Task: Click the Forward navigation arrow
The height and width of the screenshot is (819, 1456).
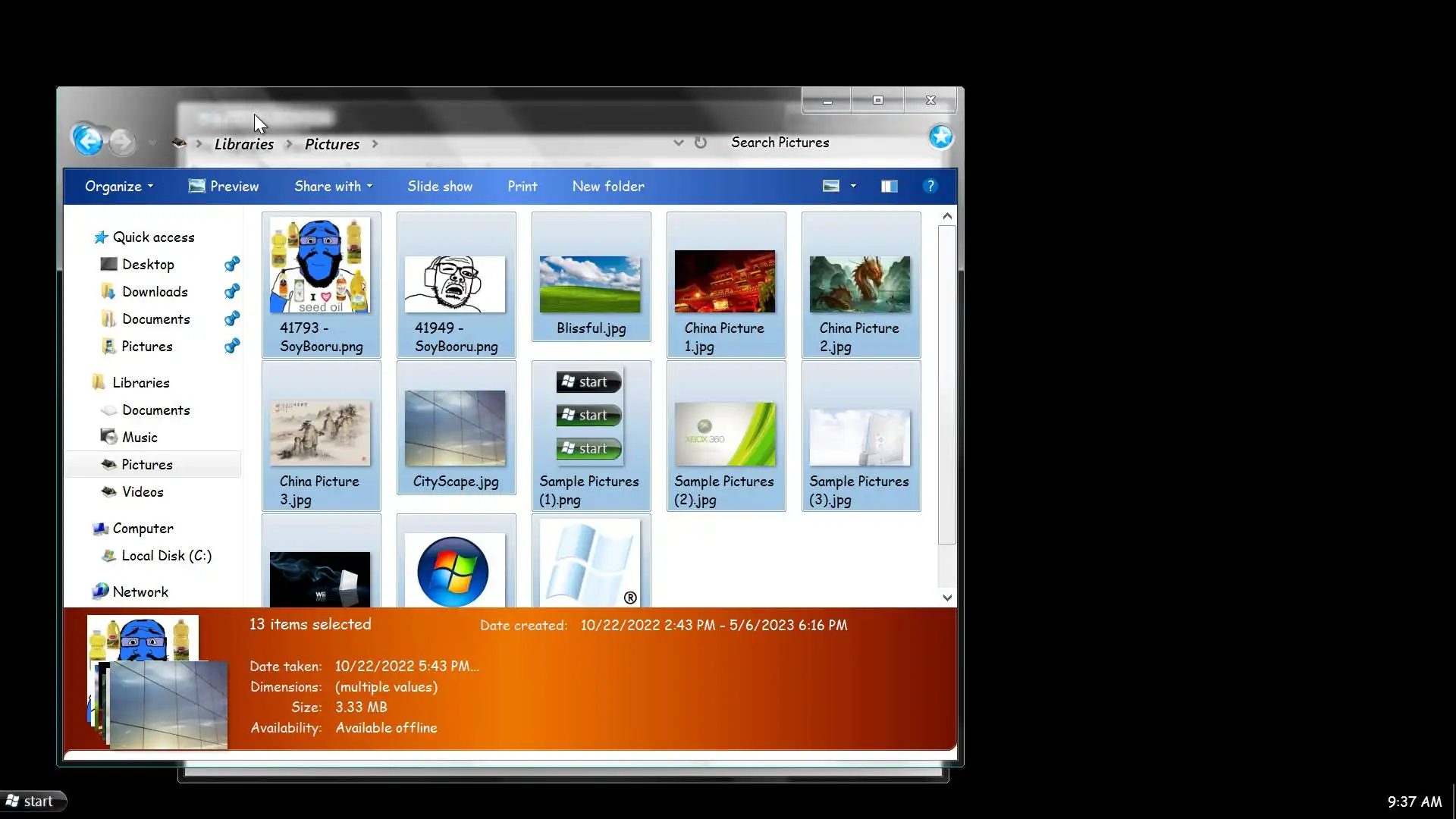Action: pos(122,142)
